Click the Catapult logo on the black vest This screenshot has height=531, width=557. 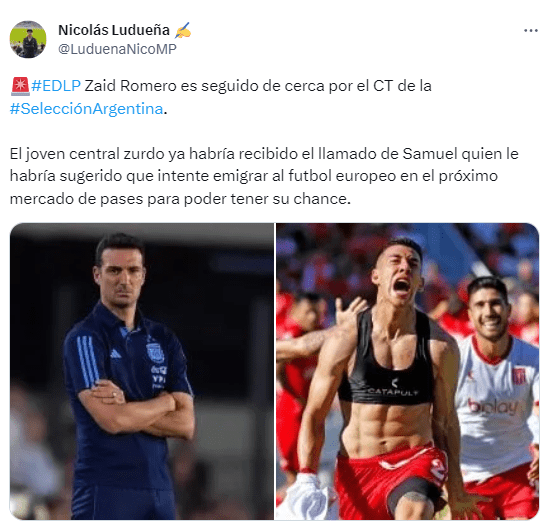pos(393,388)
